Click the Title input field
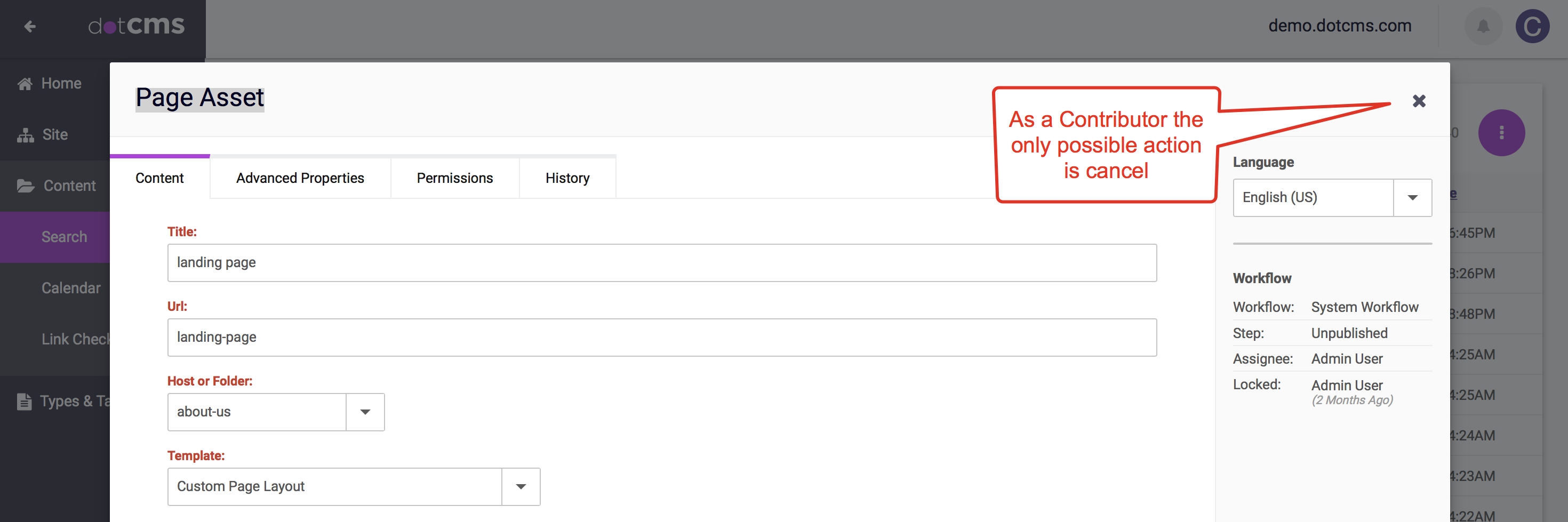Screen dimensions: 1568x522 (662, 262)
